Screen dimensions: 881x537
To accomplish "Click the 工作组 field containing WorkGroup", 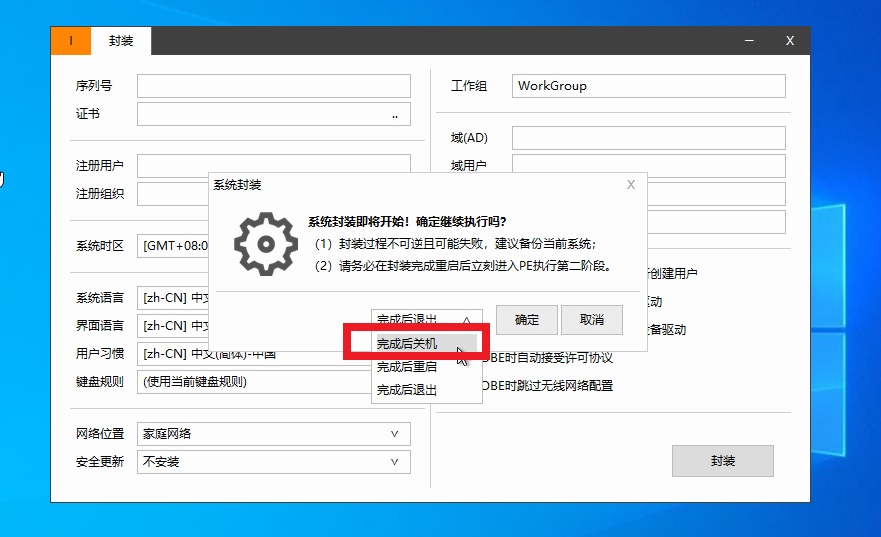I will pos(648,86).
